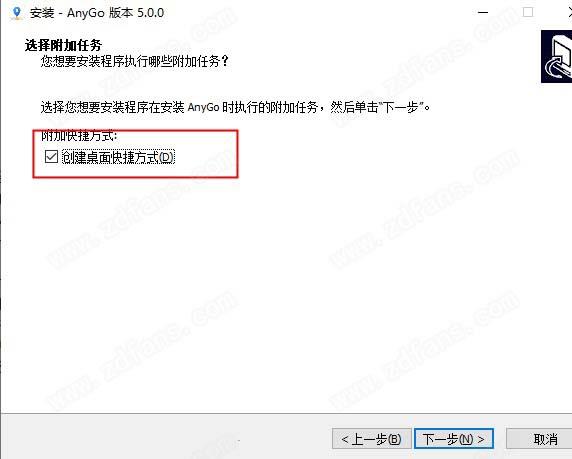Minimize the AnyGo installer window

[483, 12]
